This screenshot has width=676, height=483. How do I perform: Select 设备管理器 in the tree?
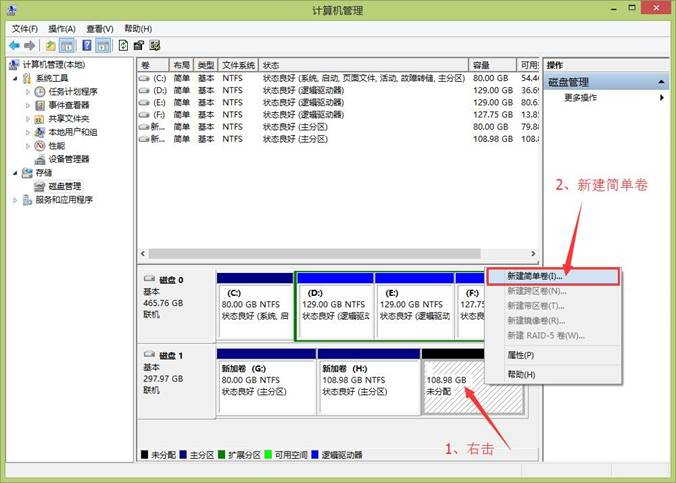[x=69, y=159]
